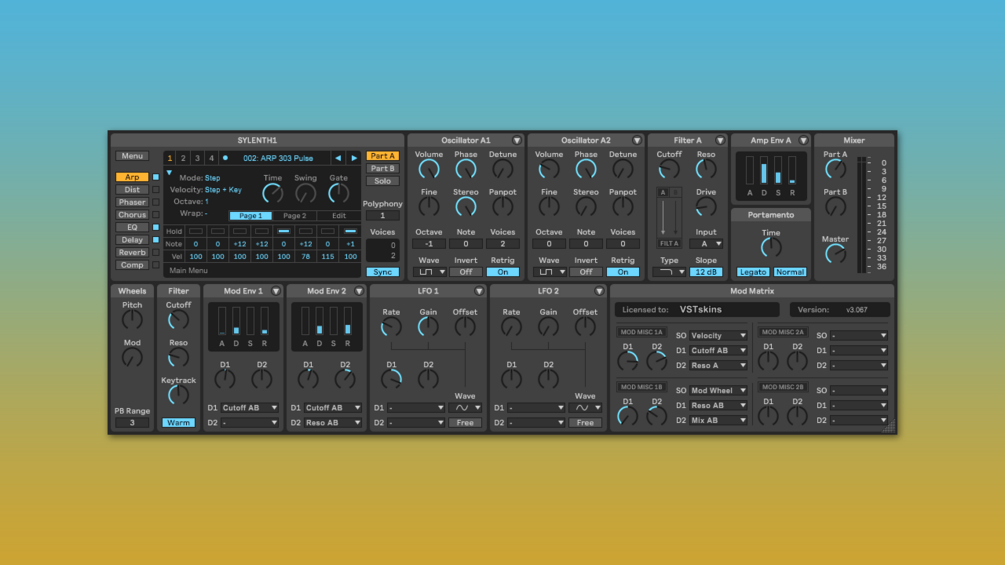The width and height of the screenshot is (1005, 565).
Task: Adjust the Oscillator A1 Stereo knob
Action: pyautogui.click(x=465, y=207)
